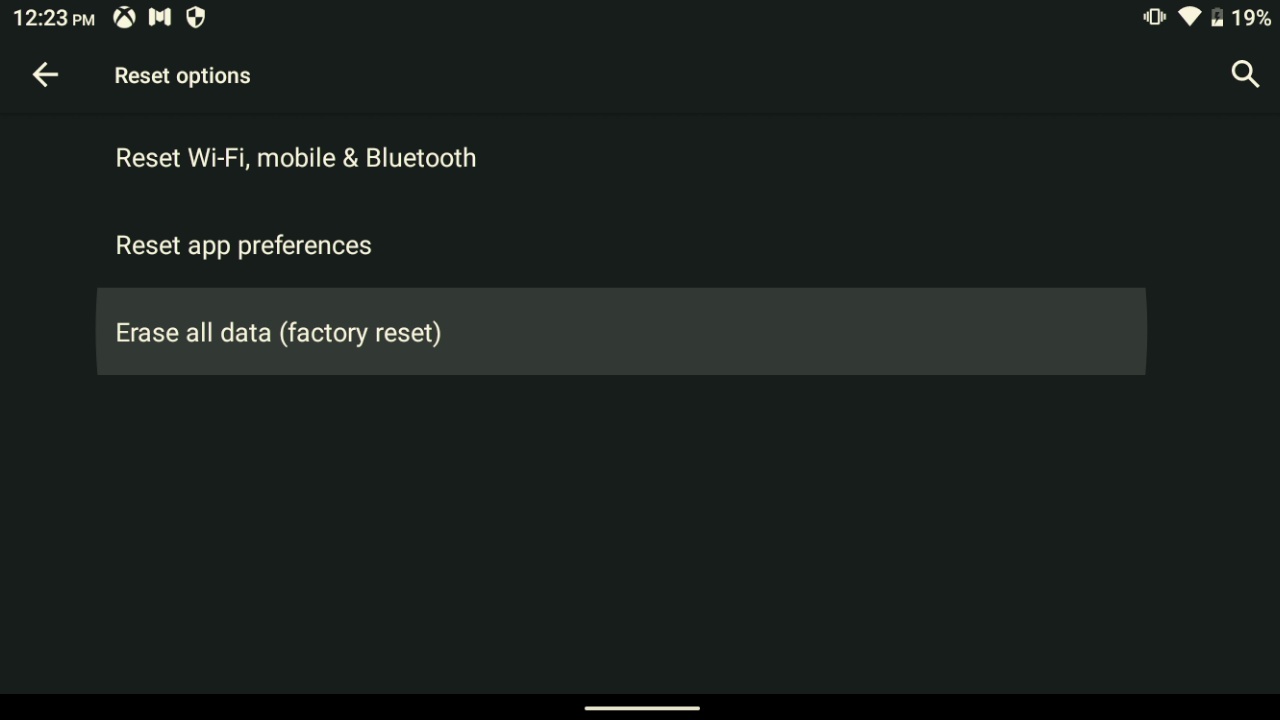Tap the back arrow to leave Reset options
The image size is (1280, 720).
click(x=45, y=74)
